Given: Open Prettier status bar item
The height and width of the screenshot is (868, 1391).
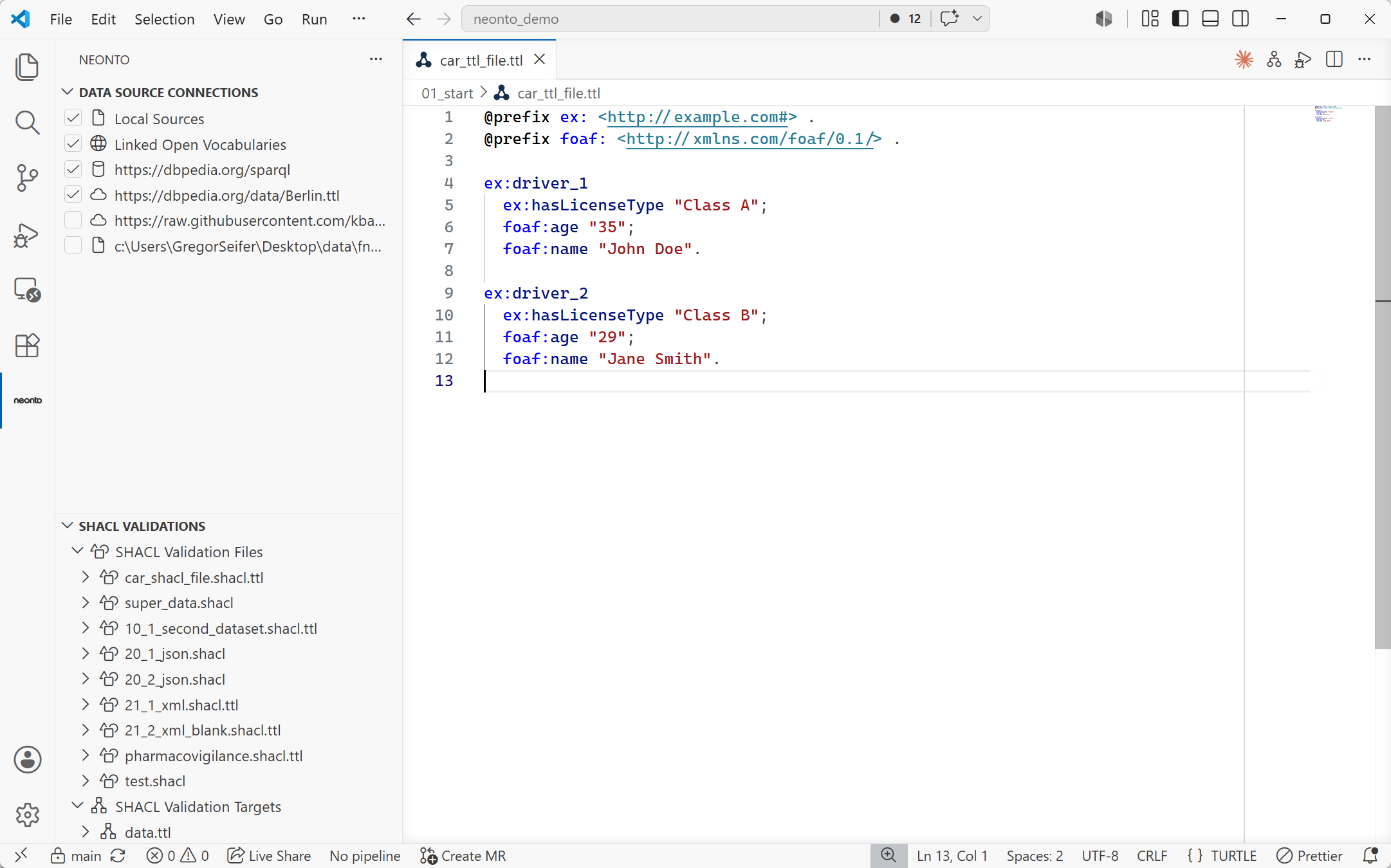Looking at the screenshot, I should pyautogui.click(x=1310, y=855).
